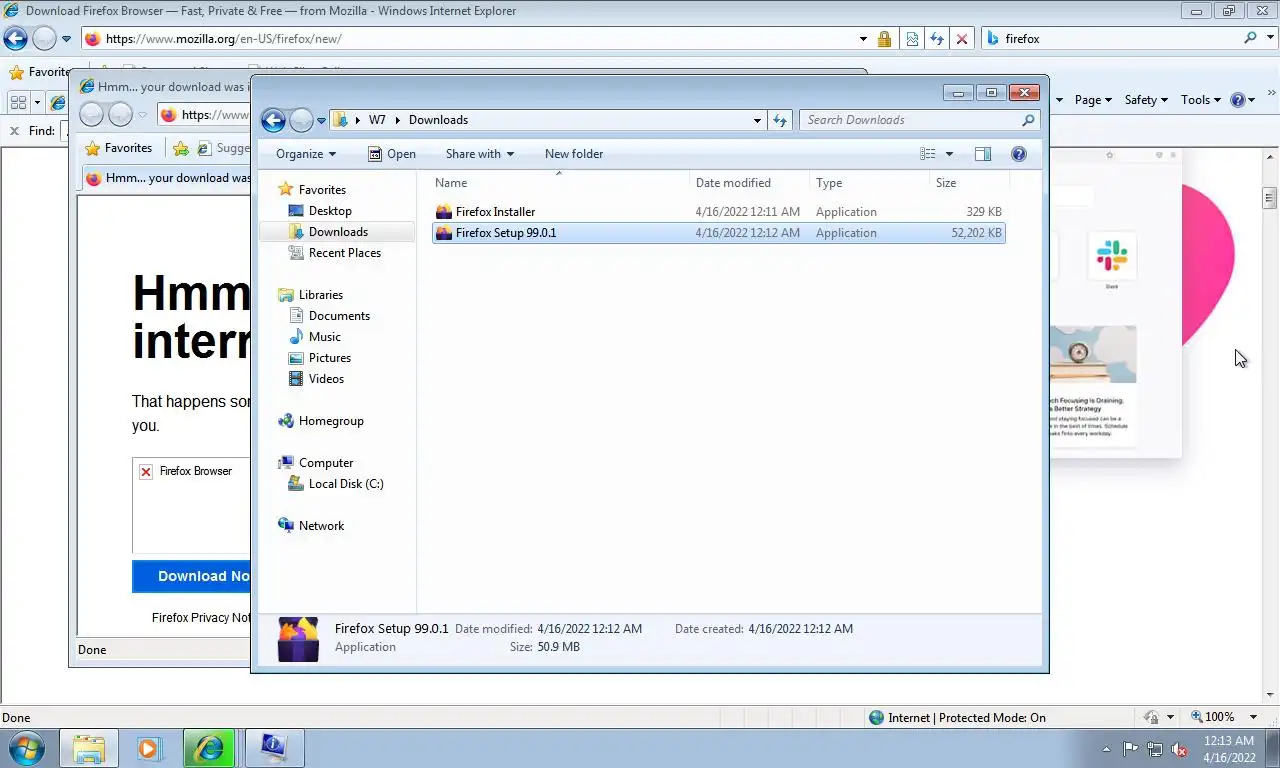The height and width of the screenshot is (768, 1280).
Task: Open Documents library
Action: (329, 316)
